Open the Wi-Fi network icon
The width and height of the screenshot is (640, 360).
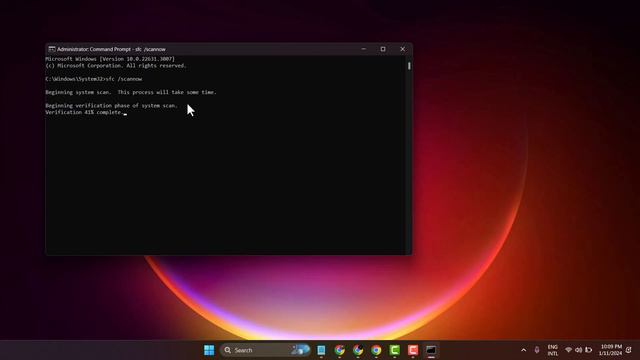click(568, 350)
